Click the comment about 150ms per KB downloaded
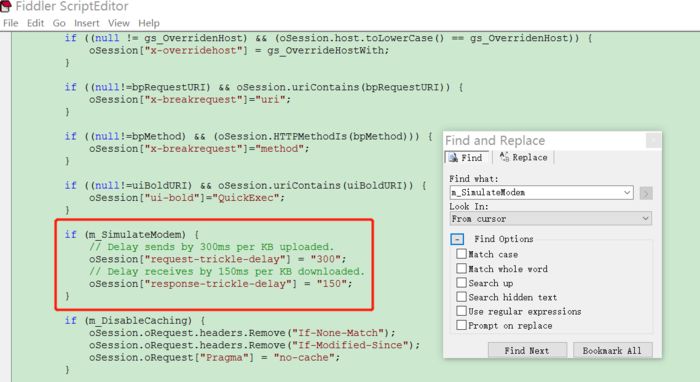This screenshot has width=700, height=382. click(x=227, y=271)
